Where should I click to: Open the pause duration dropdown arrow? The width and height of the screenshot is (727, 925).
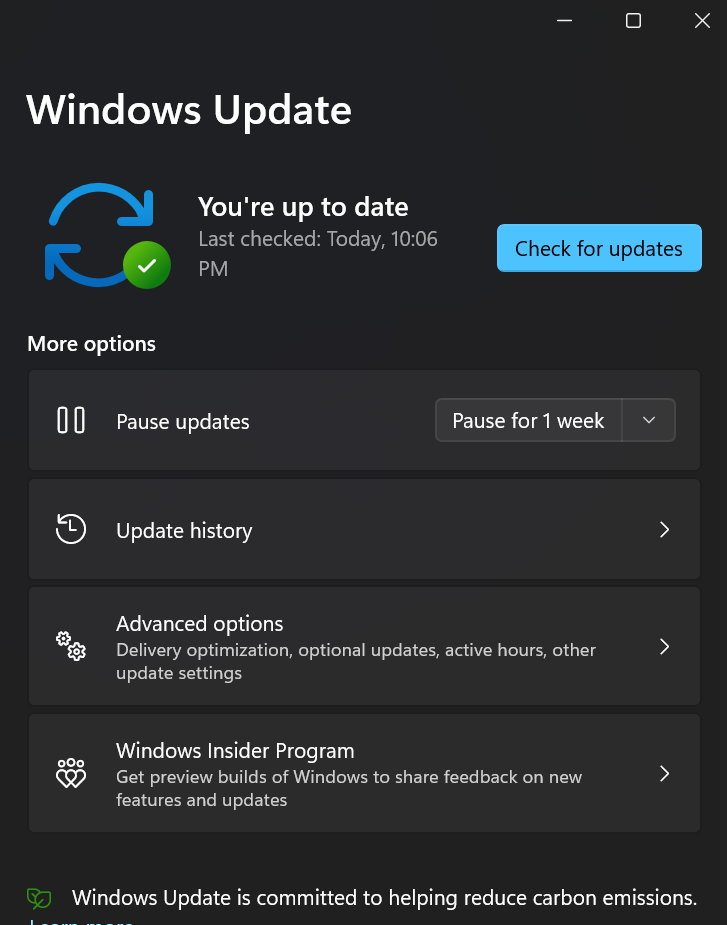click(x=649, y=421)
